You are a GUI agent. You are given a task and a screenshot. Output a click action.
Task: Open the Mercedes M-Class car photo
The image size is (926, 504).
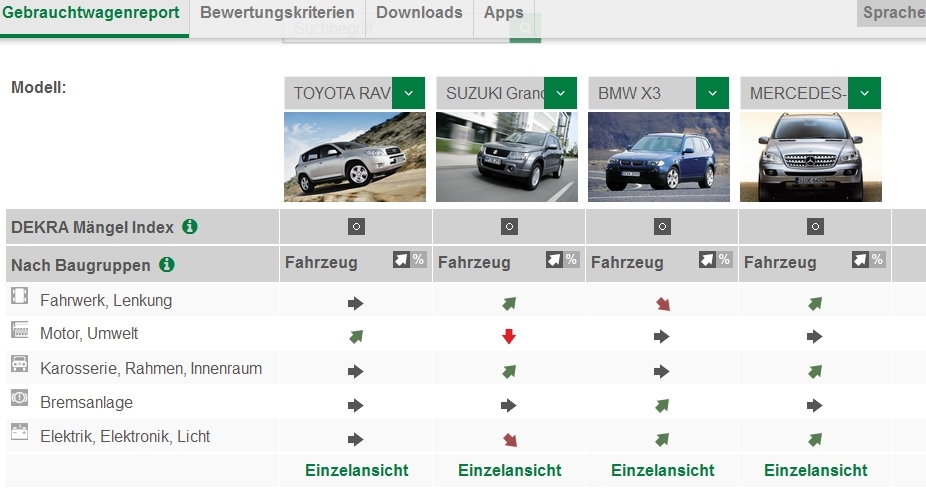coord(811,157)
